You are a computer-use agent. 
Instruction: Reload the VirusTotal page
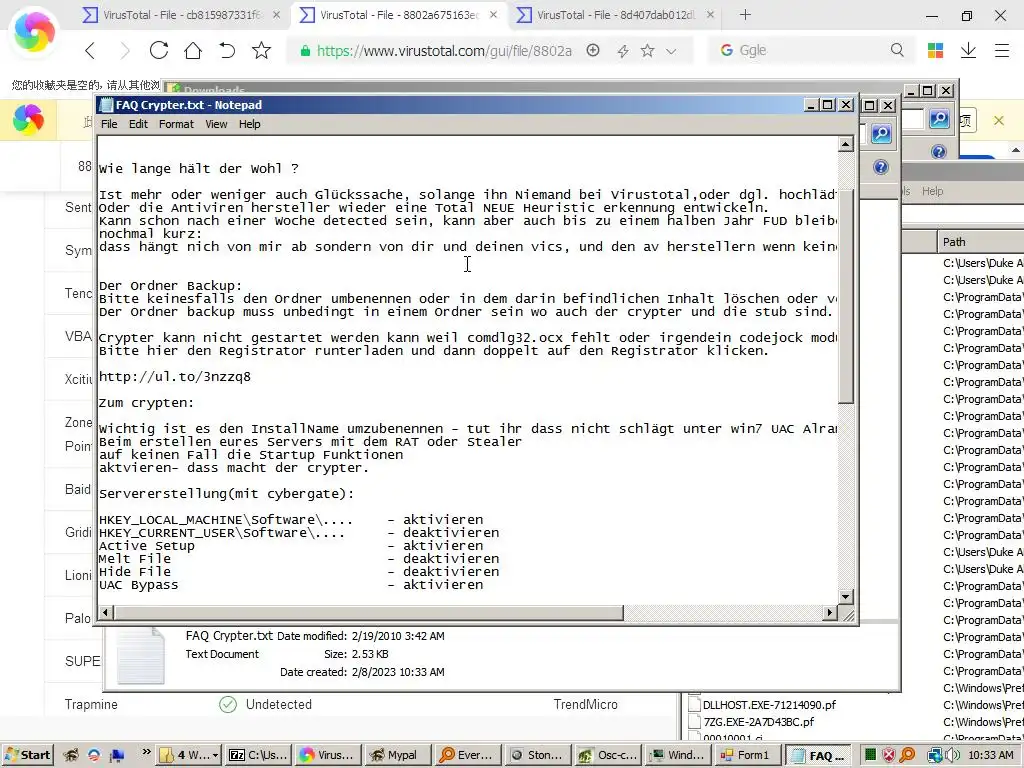tap(159, 50)
